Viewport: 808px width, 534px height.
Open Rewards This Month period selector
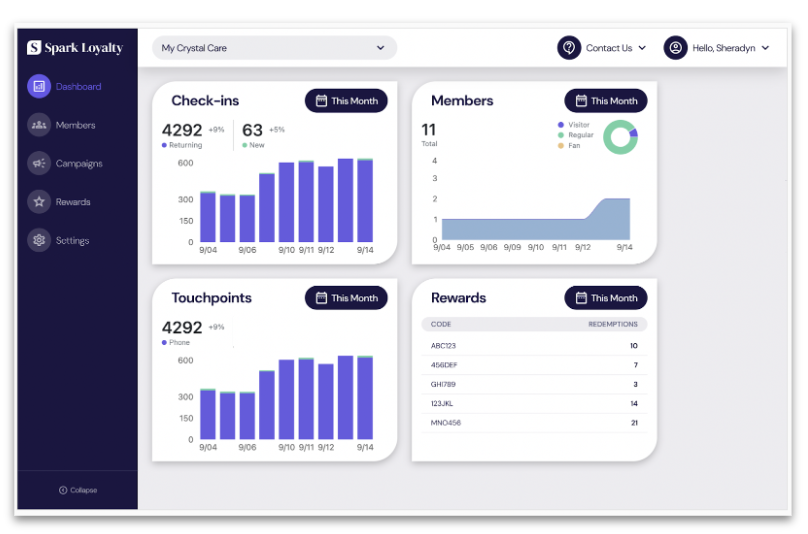[606, 298]
